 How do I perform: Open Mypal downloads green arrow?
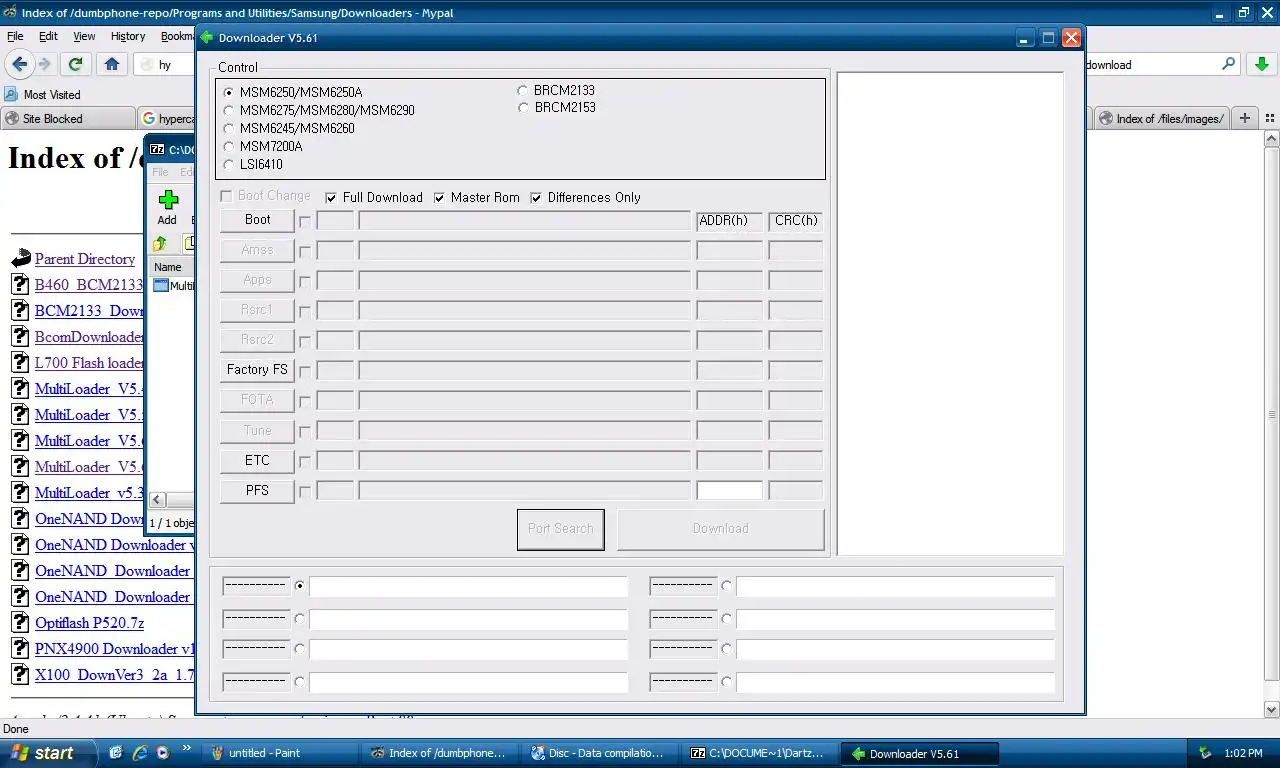point(1262,64)
